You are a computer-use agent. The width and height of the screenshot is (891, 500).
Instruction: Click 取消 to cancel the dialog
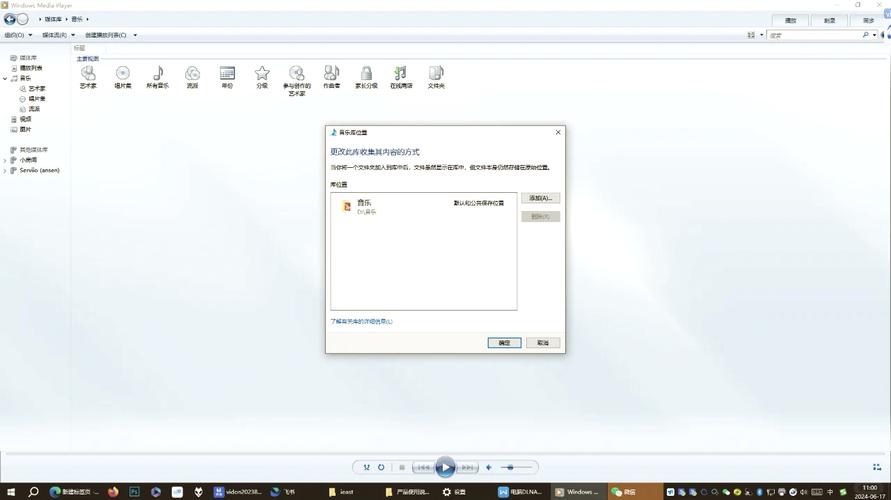click(x=543, y=343)
